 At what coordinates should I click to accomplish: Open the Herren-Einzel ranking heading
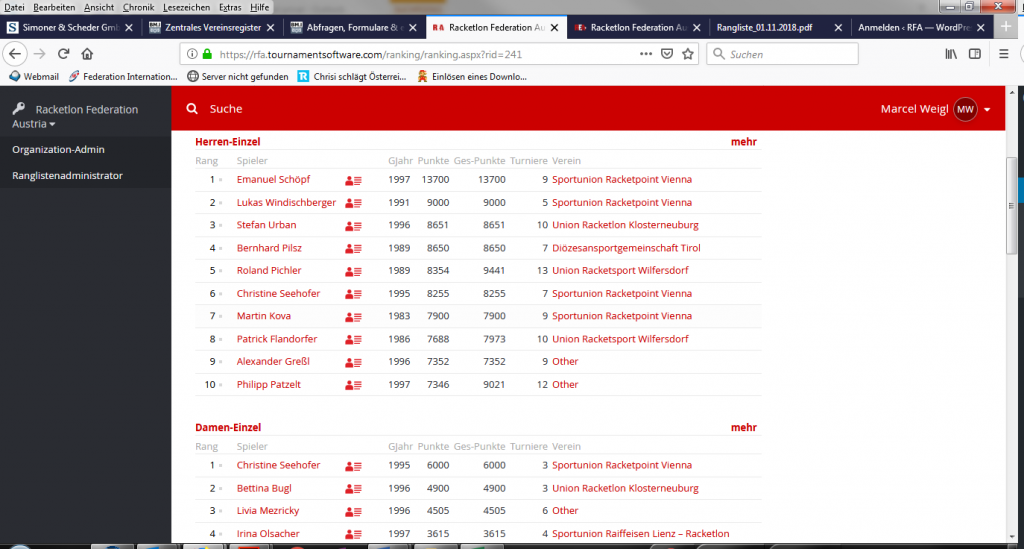[227, 142]
